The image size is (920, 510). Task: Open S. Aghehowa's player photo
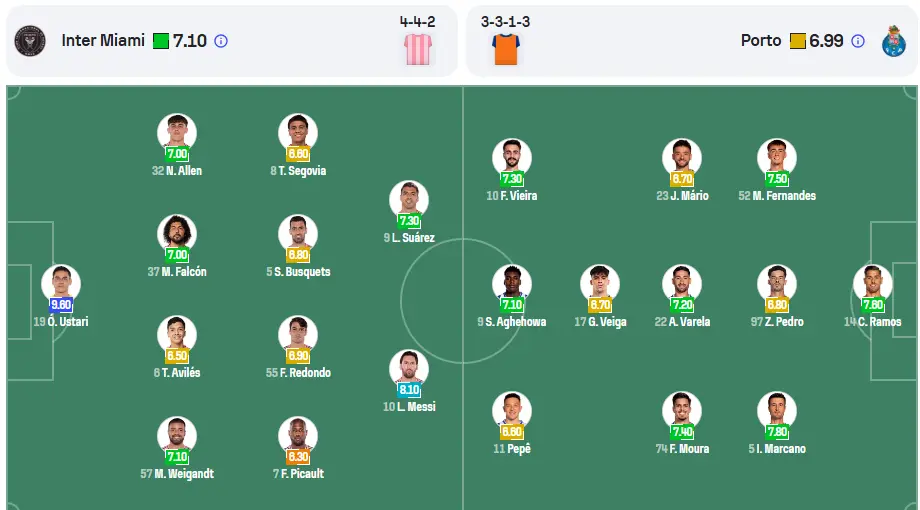point(512,284)
